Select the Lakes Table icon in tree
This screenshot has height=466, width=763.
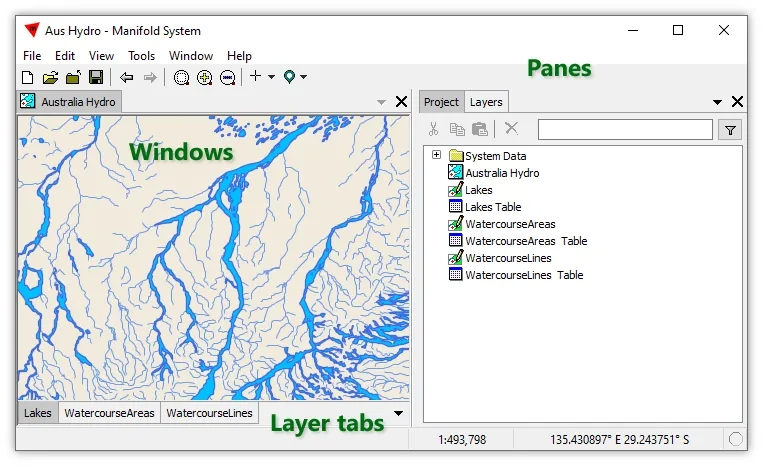tap(455, 206)
